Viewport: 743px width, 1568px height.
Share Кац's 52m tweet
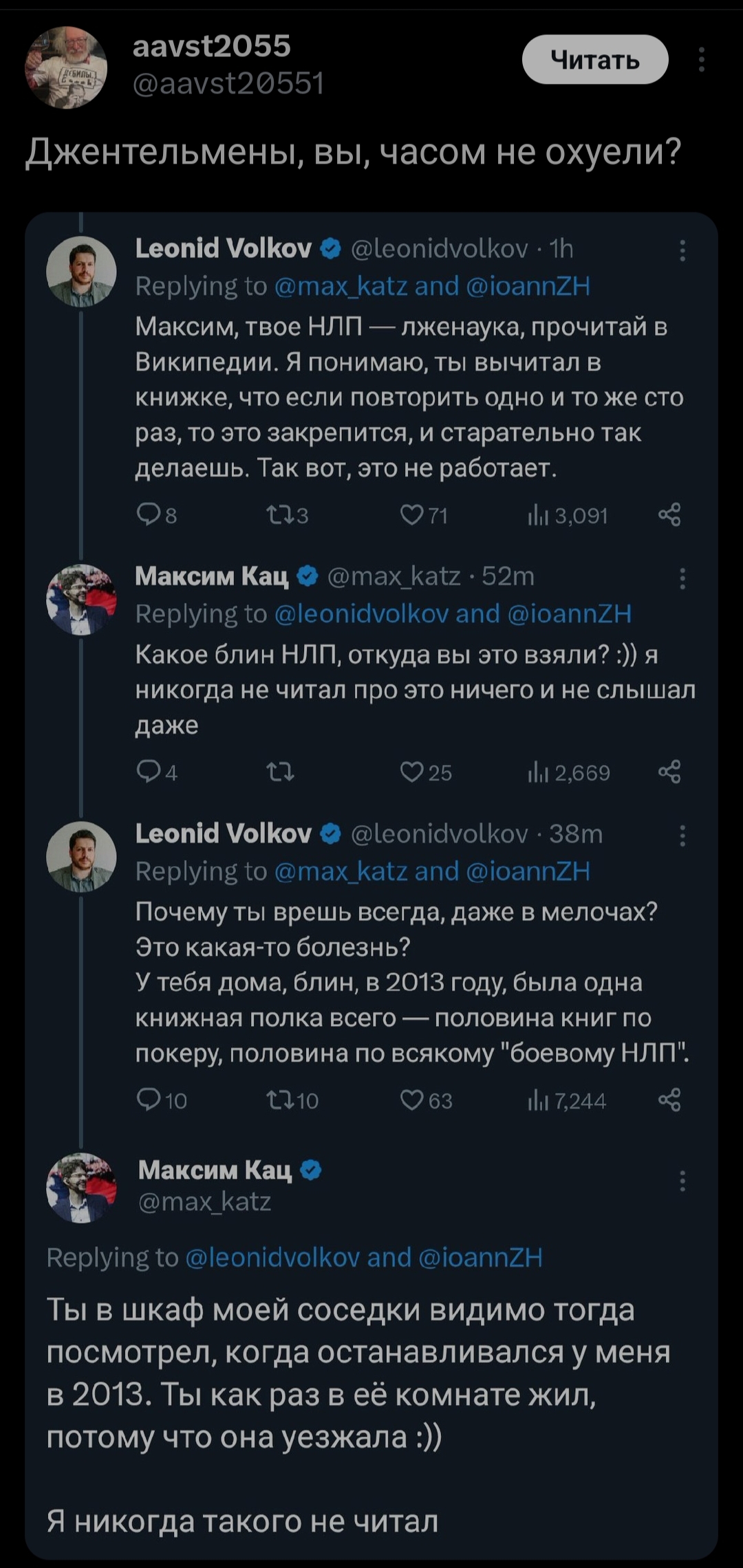coord(669,772)
